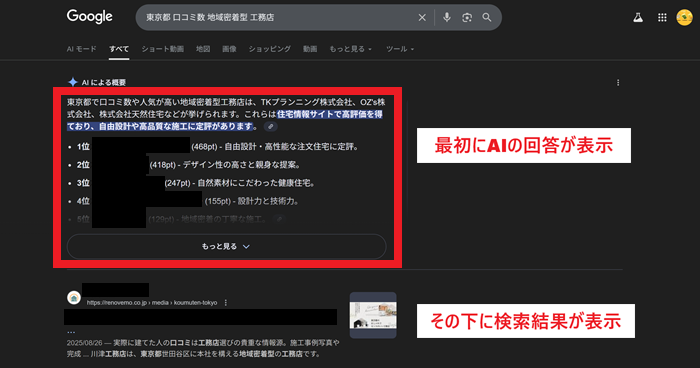700x368 pixels.
Task: Open the ショッピング tab
Action: [x=270, y=49]
